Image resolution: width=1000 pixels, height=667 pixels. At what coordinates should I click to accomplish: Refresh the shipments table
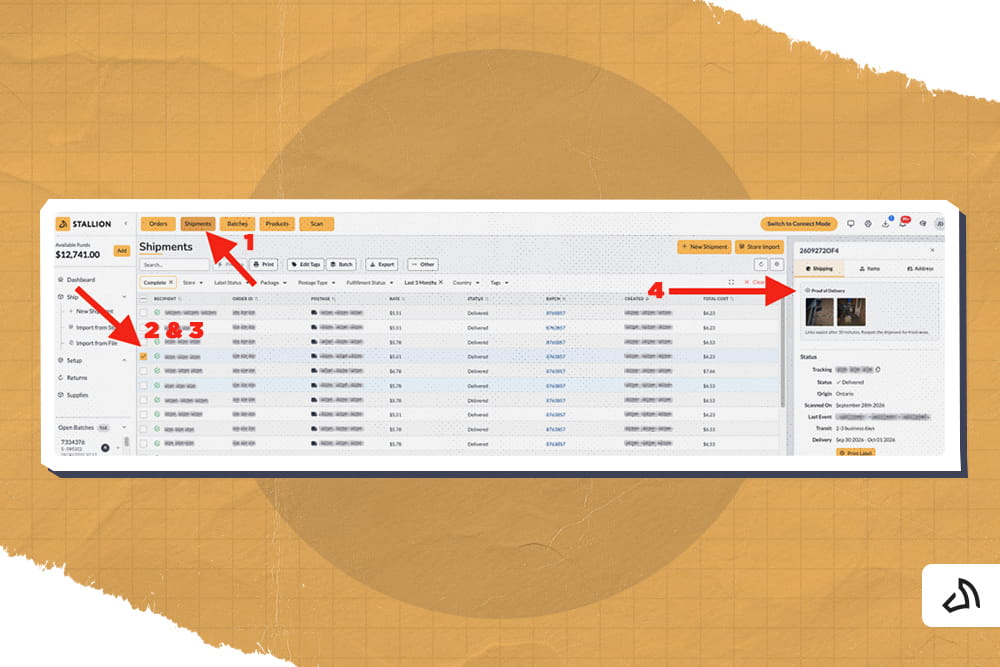click(x=761, y=264)
